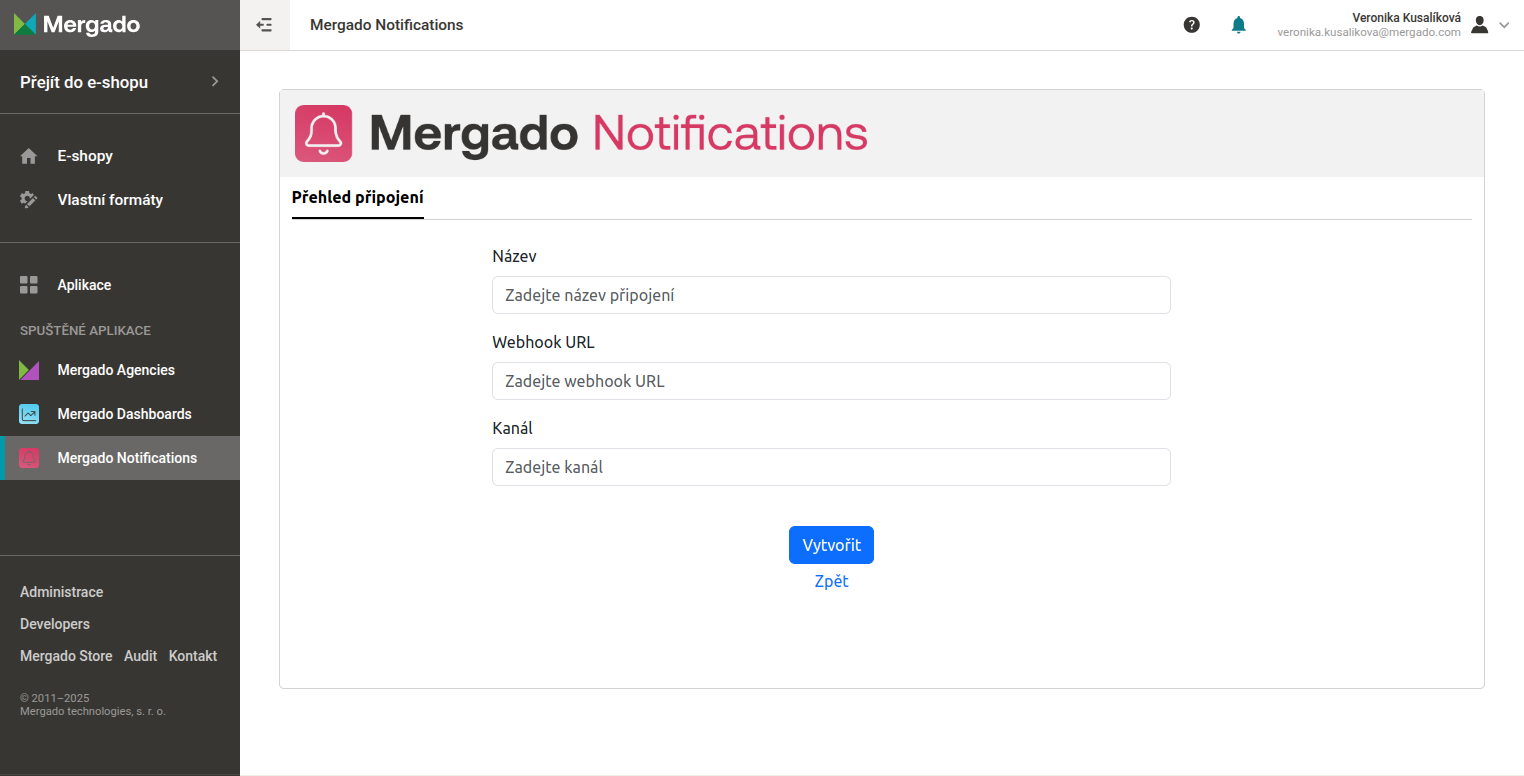The image size is (1524, 776).
Task: Open the Audit link
Action: click(x=140, y=656)
